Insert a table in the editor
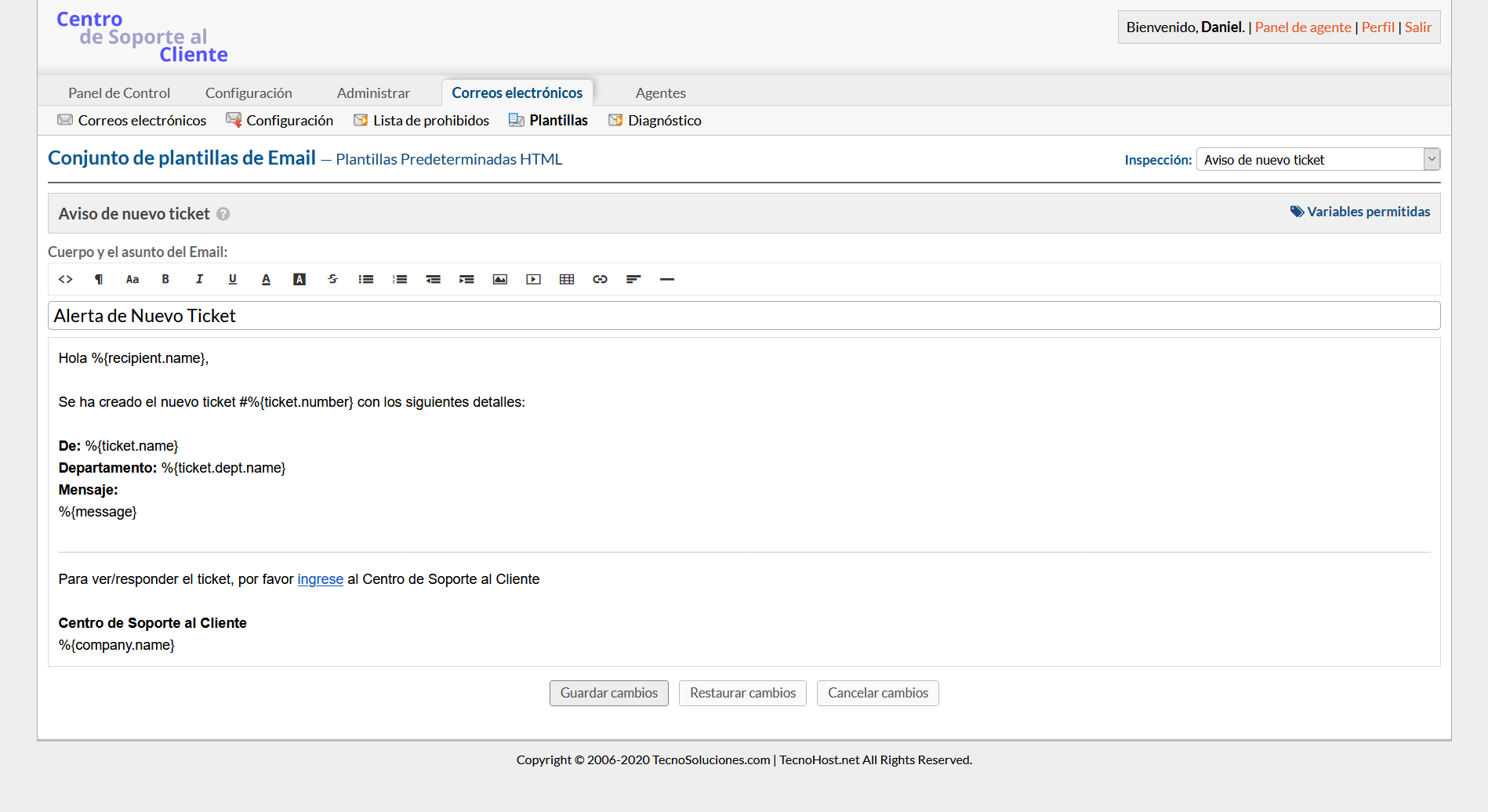 coord(567,279)
